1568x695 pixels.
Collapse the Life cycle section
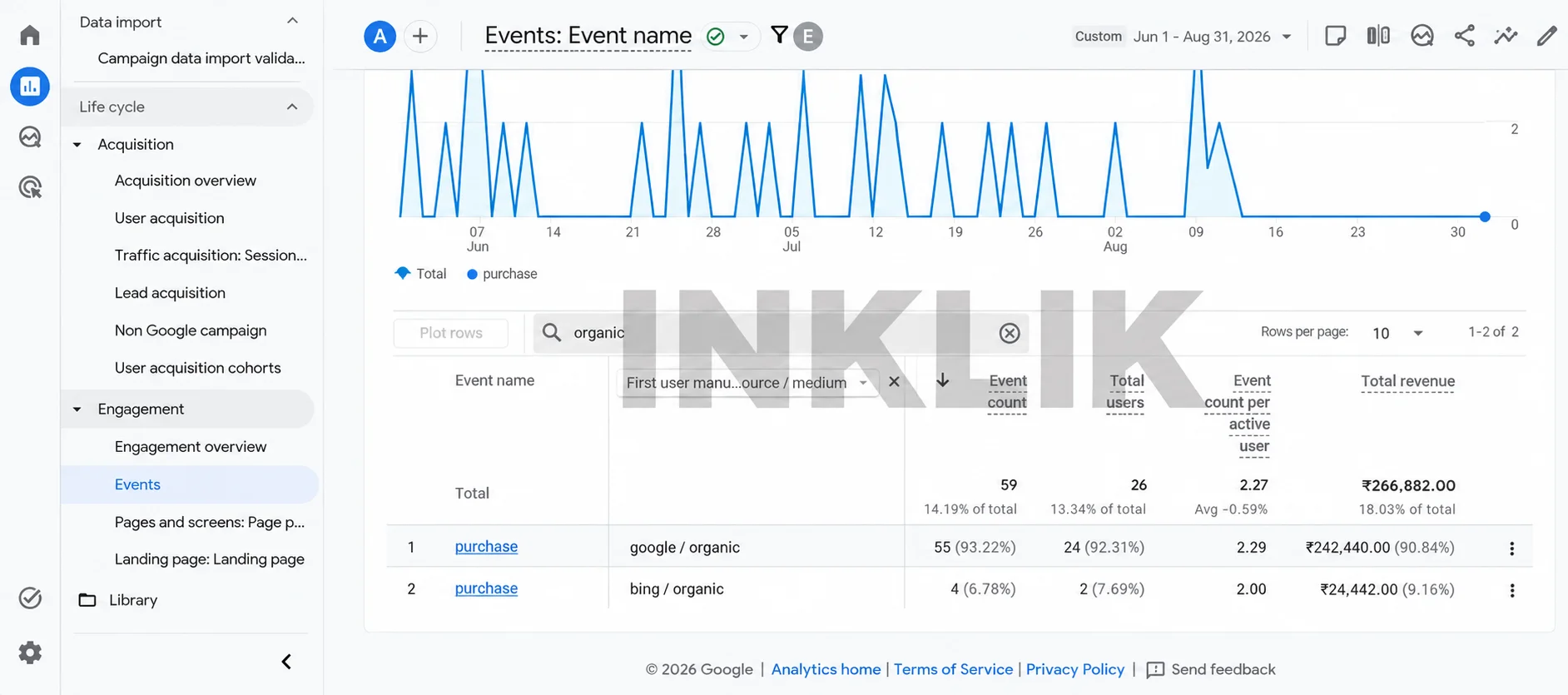[x=292, y=107]
